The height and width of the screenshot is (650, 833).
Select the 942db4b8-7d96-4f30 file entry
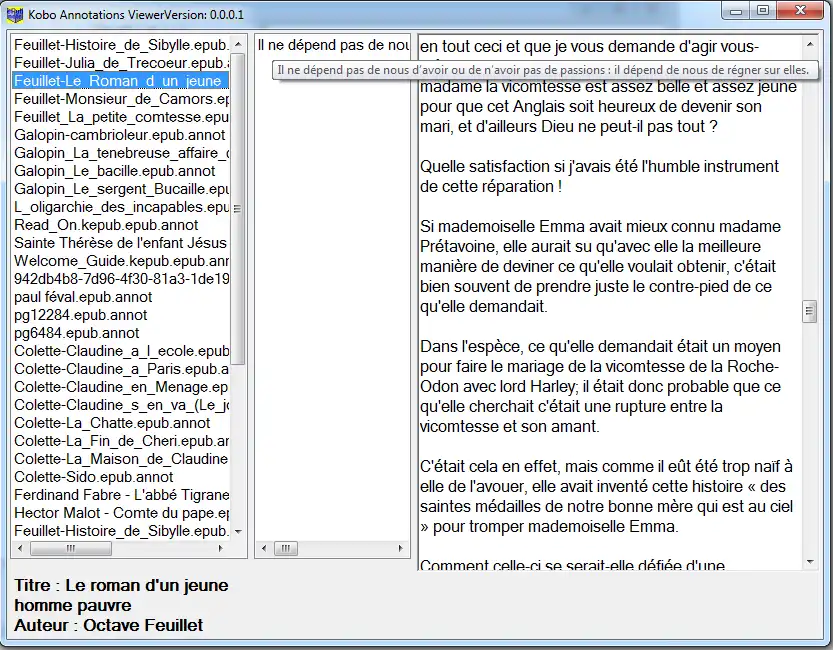point(122,279)
